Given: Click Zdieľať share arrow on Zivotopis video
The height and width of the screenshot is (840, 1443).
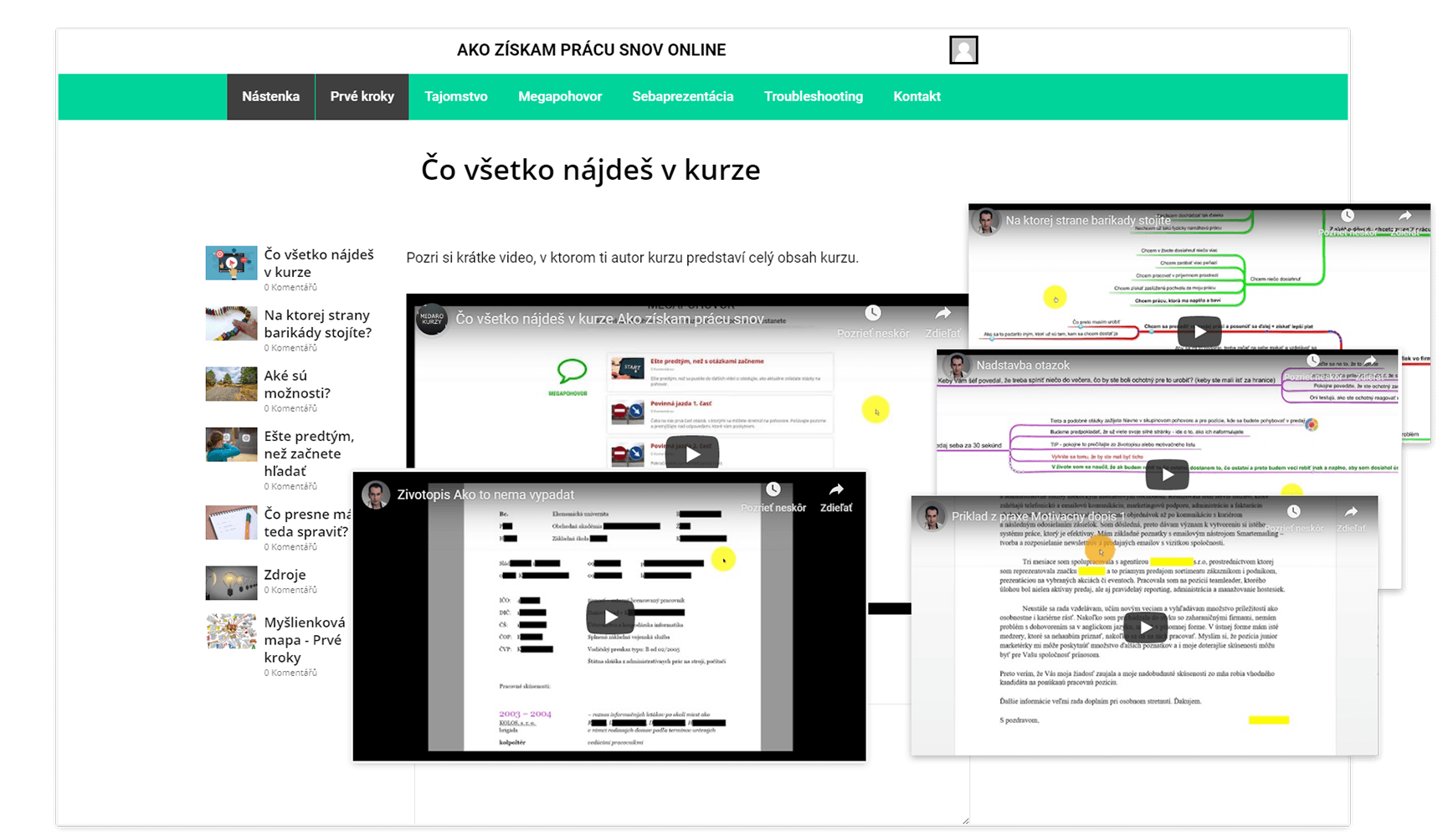Looking at the screenshot, I should click(836, 489).
